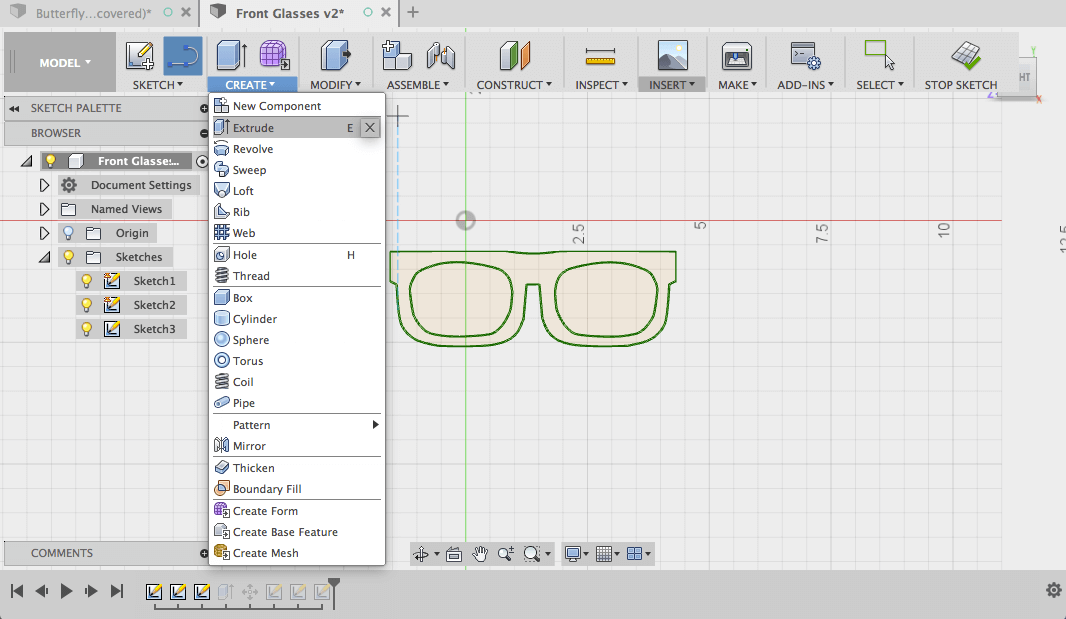Viewport: 1066px width, 619px height.
Task: Click the Construct plane icon
Action: point(514,55)
